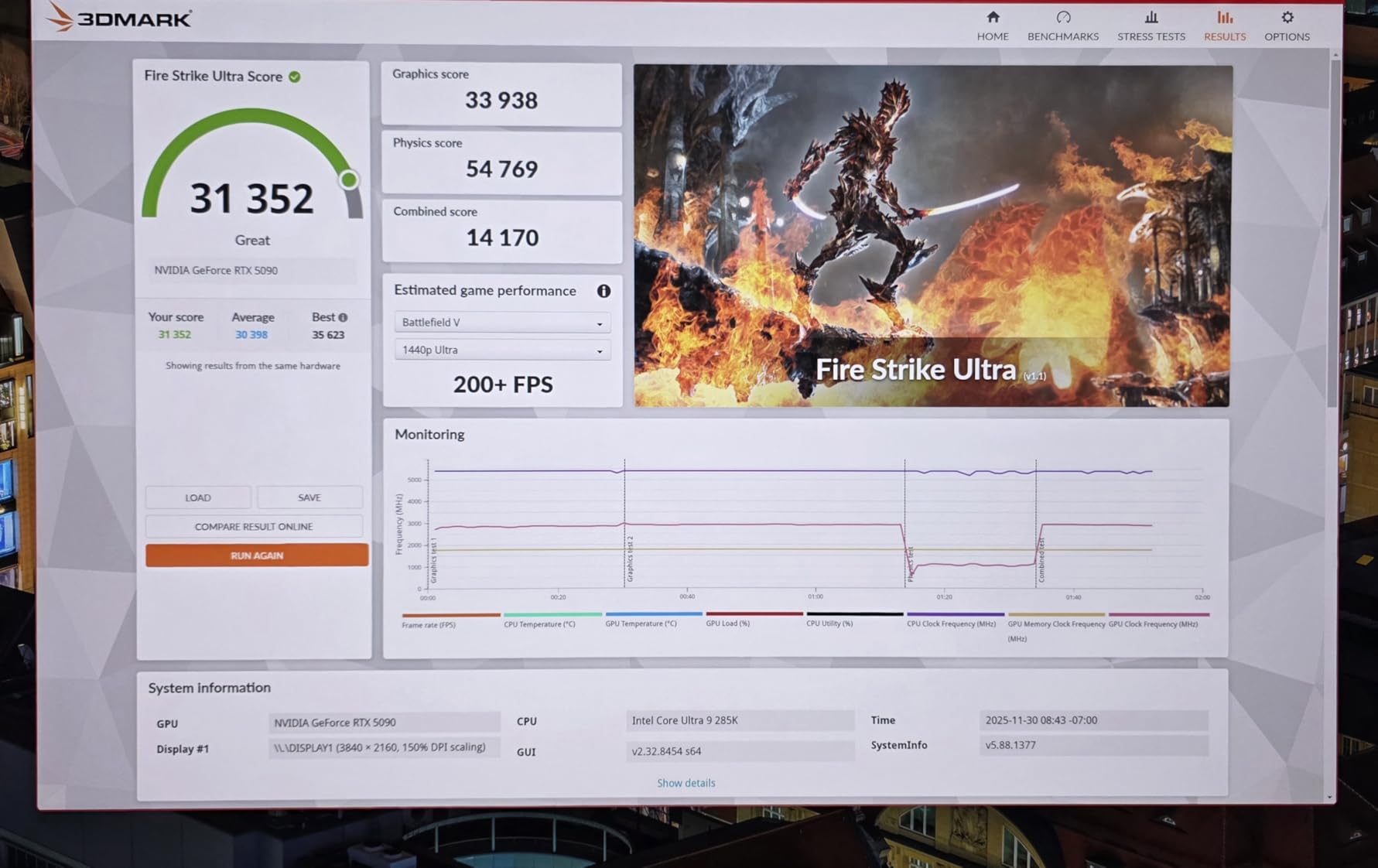
Task: Open the Home icon in navigation
Action: (993, 17)
